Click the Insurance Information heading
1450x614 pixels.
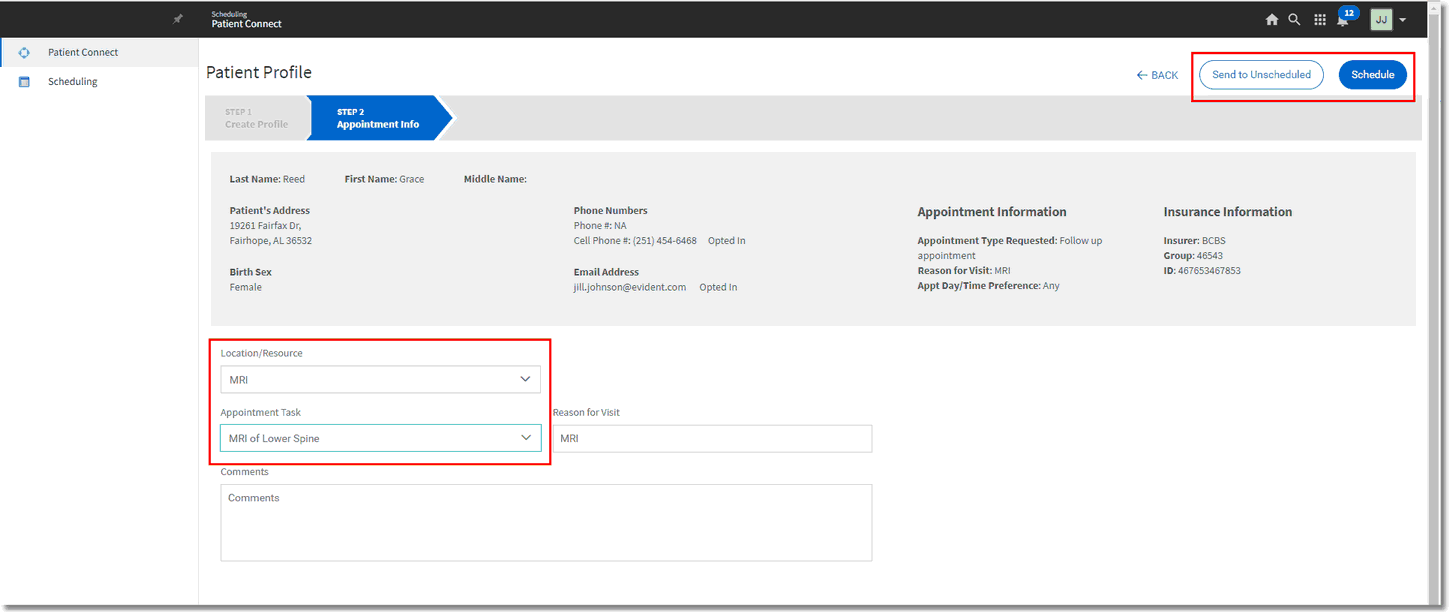pos(1228,212)
